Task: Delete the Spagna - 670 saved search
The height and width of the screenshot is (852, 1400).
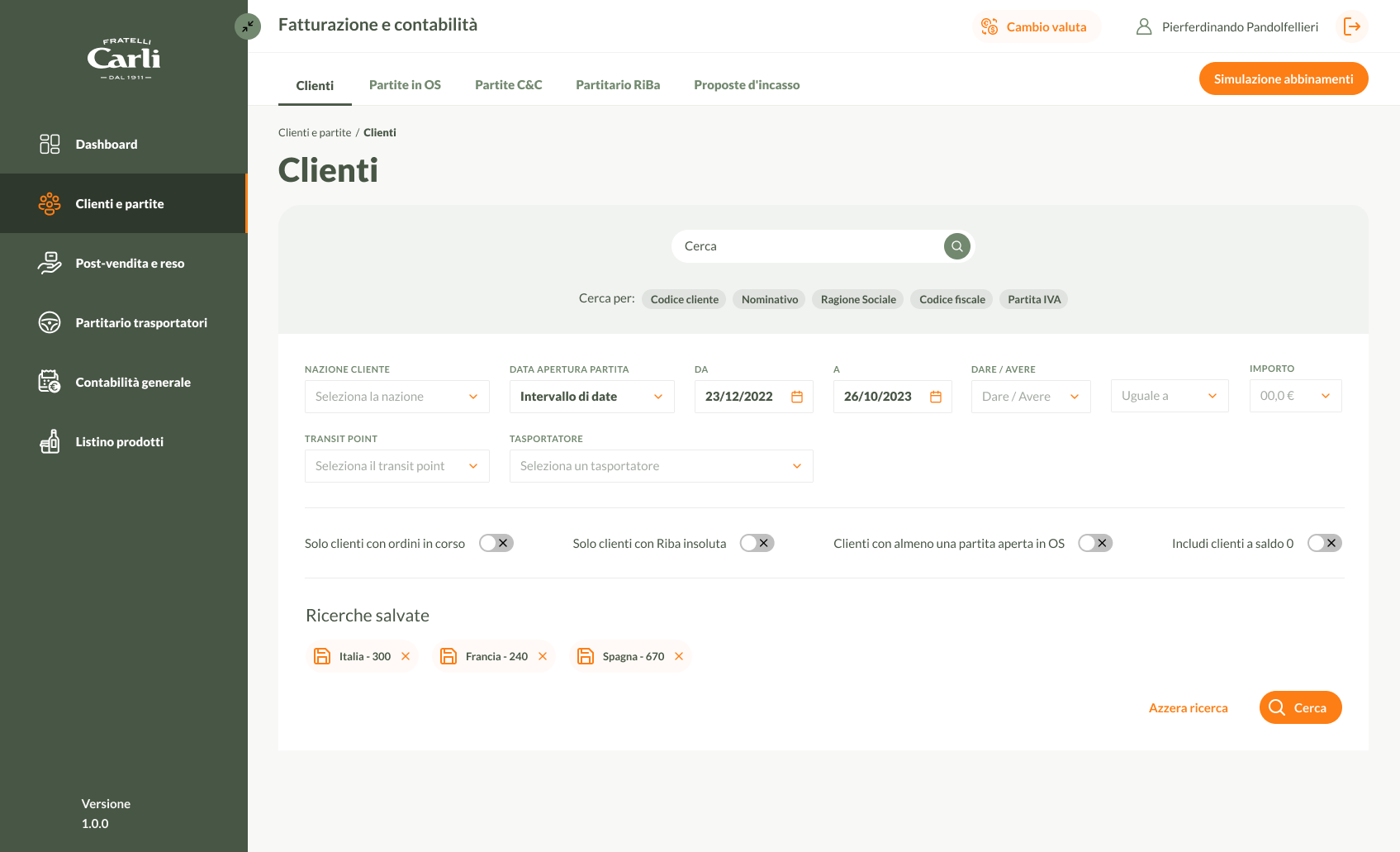Action: pos(679,656)
